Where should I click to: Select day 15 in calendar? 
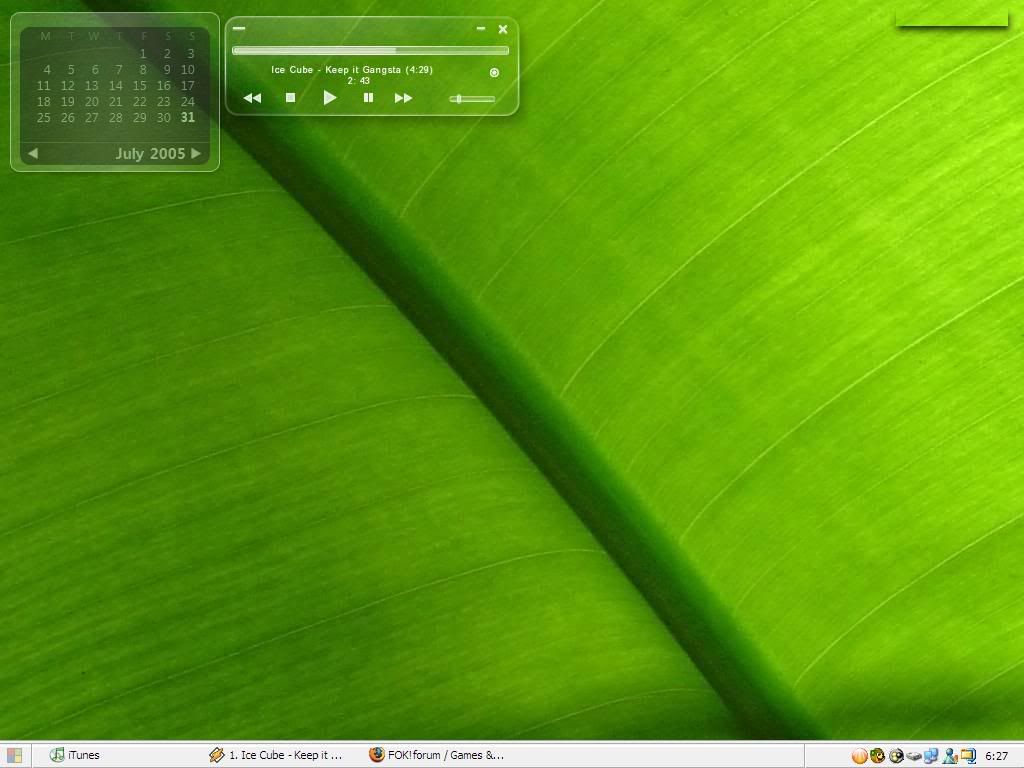click(140, 86)
